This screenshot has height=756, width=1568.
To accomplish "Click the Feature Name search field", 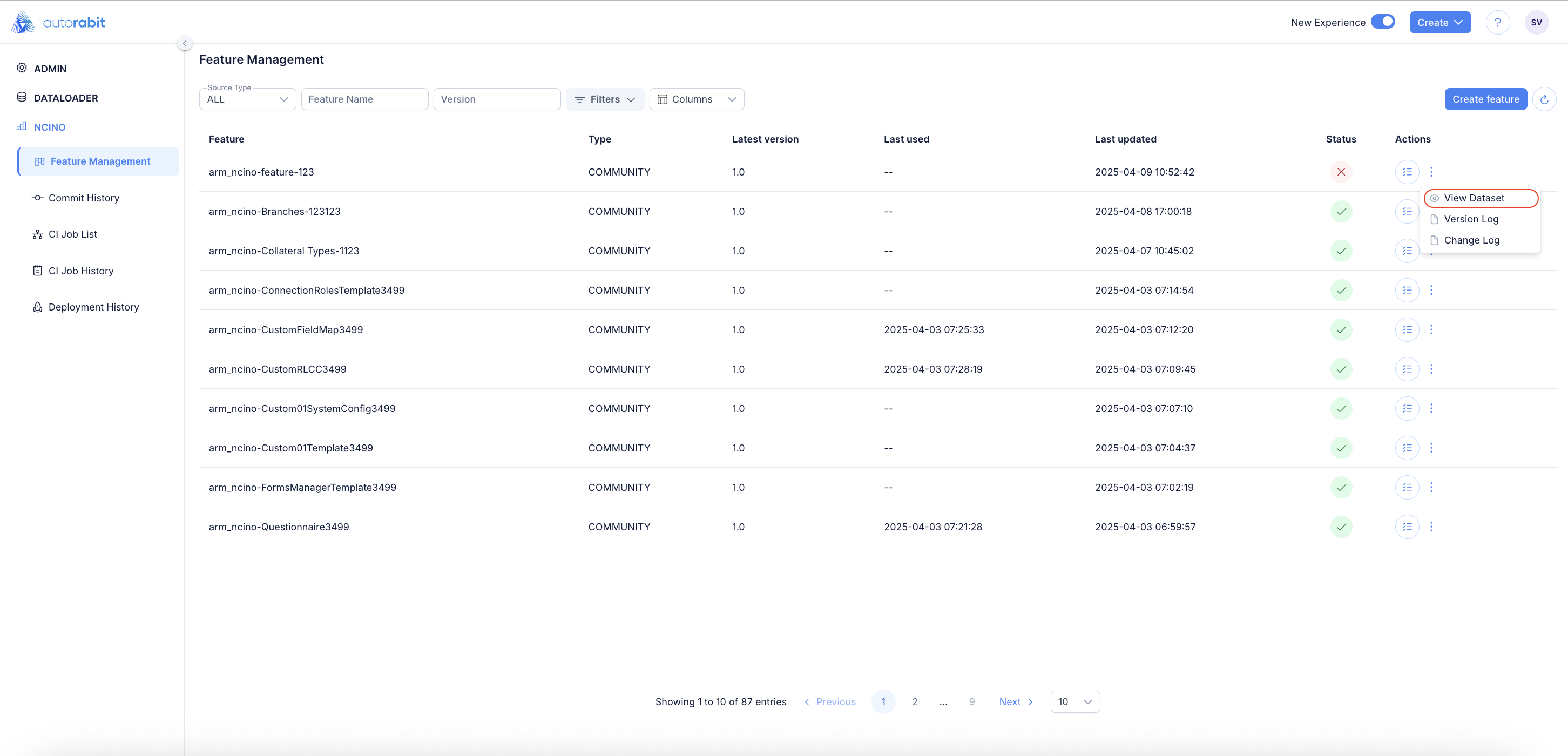I will click(x=364, y=99).
